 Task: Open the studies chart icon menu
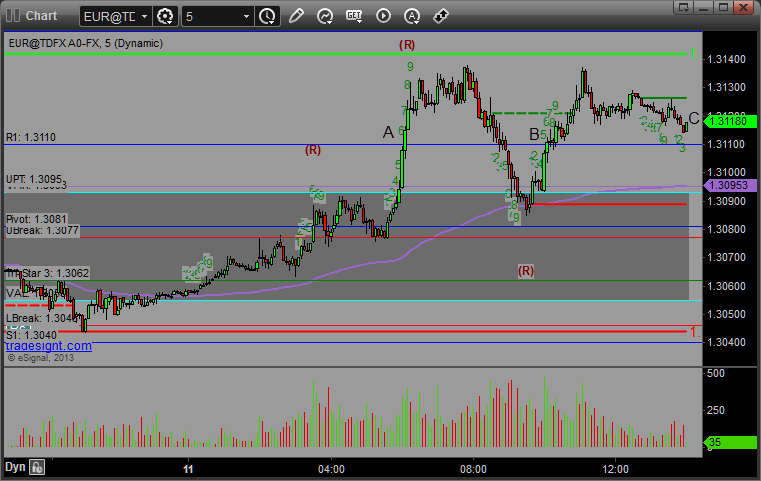click(325, 17)
